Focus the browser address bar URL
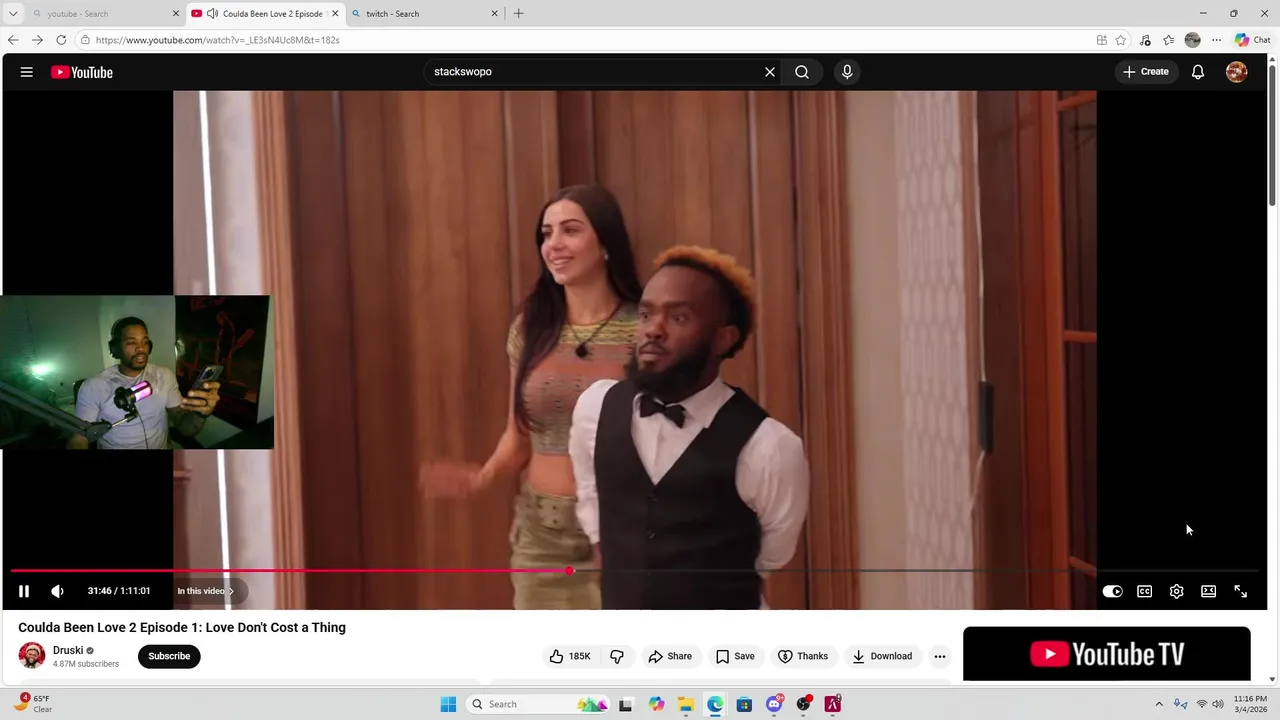The height and width of the screenshot is (720, 1280). coord(218,40)
